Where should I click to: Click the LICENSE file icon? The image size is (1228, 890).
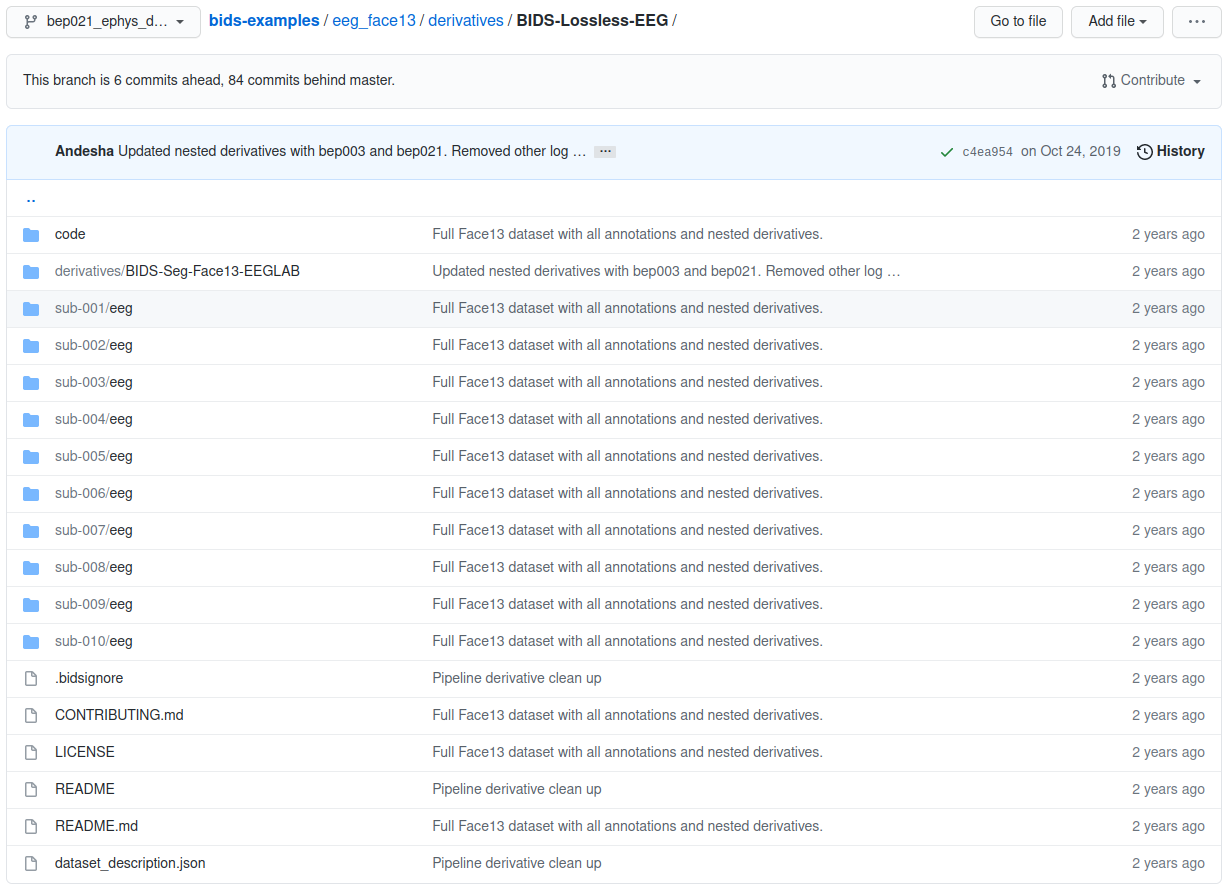coord(31,753)
